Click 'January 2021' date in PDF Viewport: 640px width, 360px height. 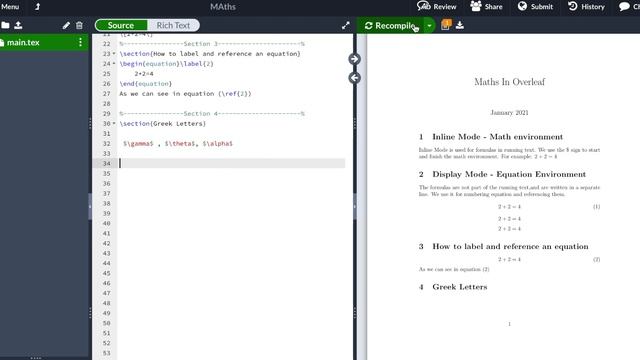point(509,113)
